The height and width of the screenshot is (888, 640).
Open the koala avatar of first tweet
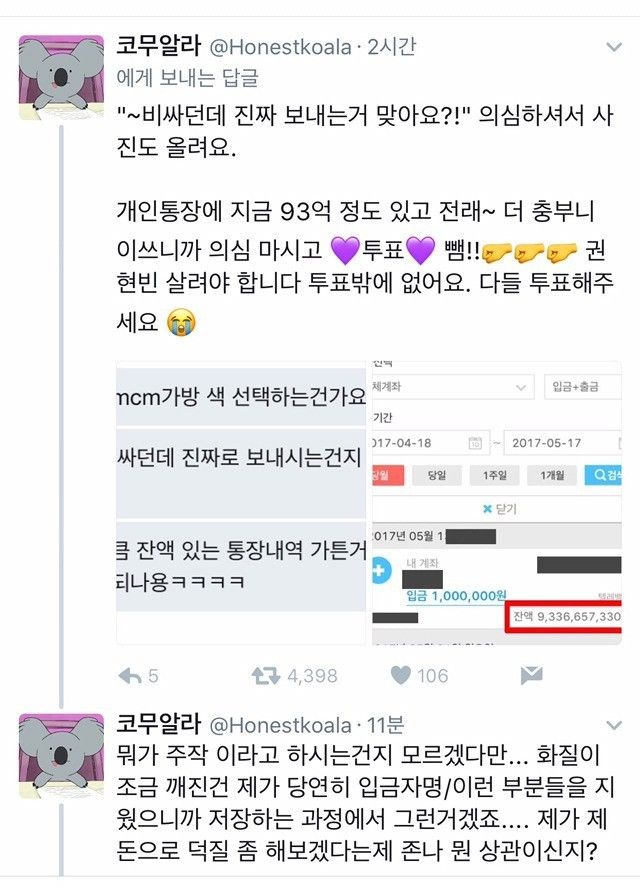[61, 78]
